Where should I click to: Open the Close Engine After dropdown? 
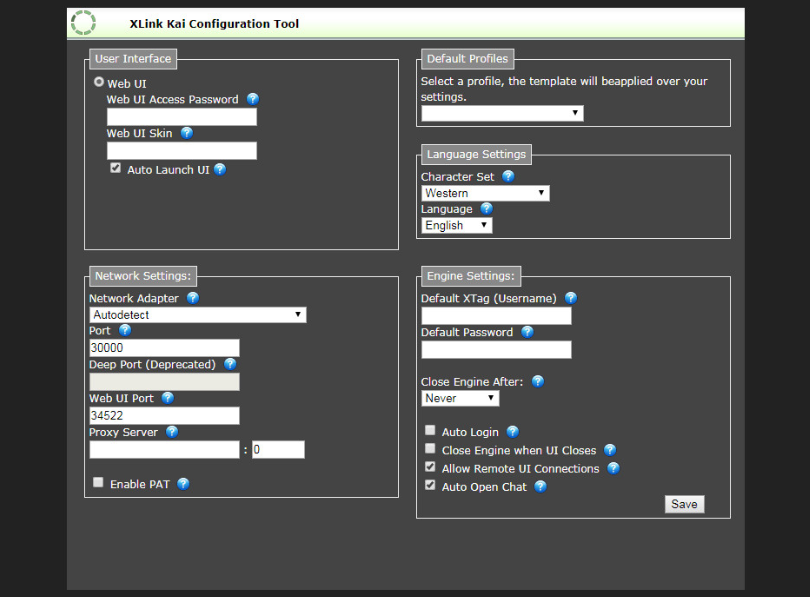click(460, 398)
